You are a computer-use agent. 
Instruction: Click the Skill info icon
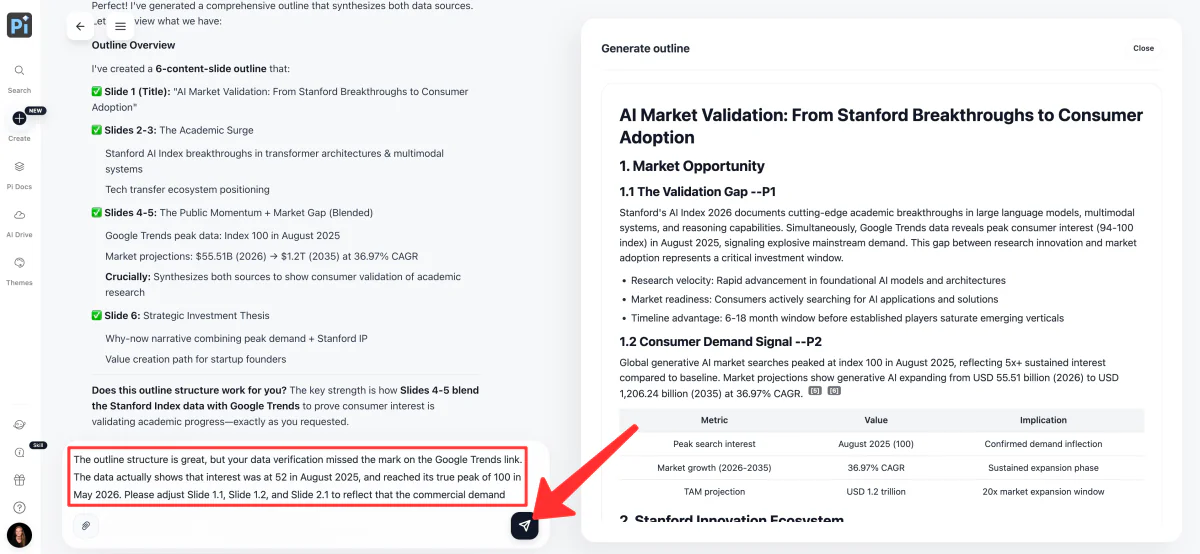19,453
